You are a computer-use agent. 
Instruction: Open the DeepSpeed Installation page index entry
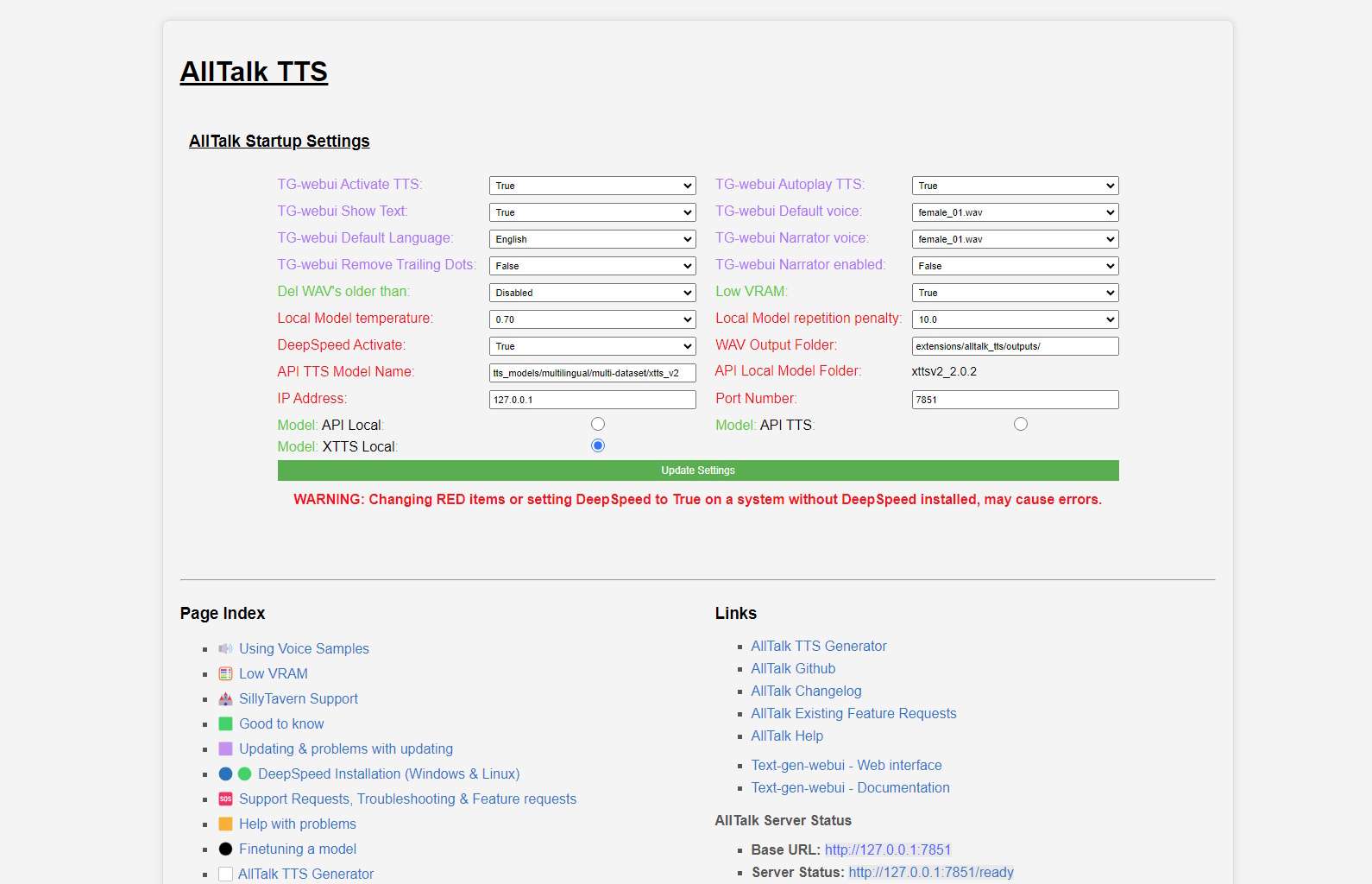point(388,773)
